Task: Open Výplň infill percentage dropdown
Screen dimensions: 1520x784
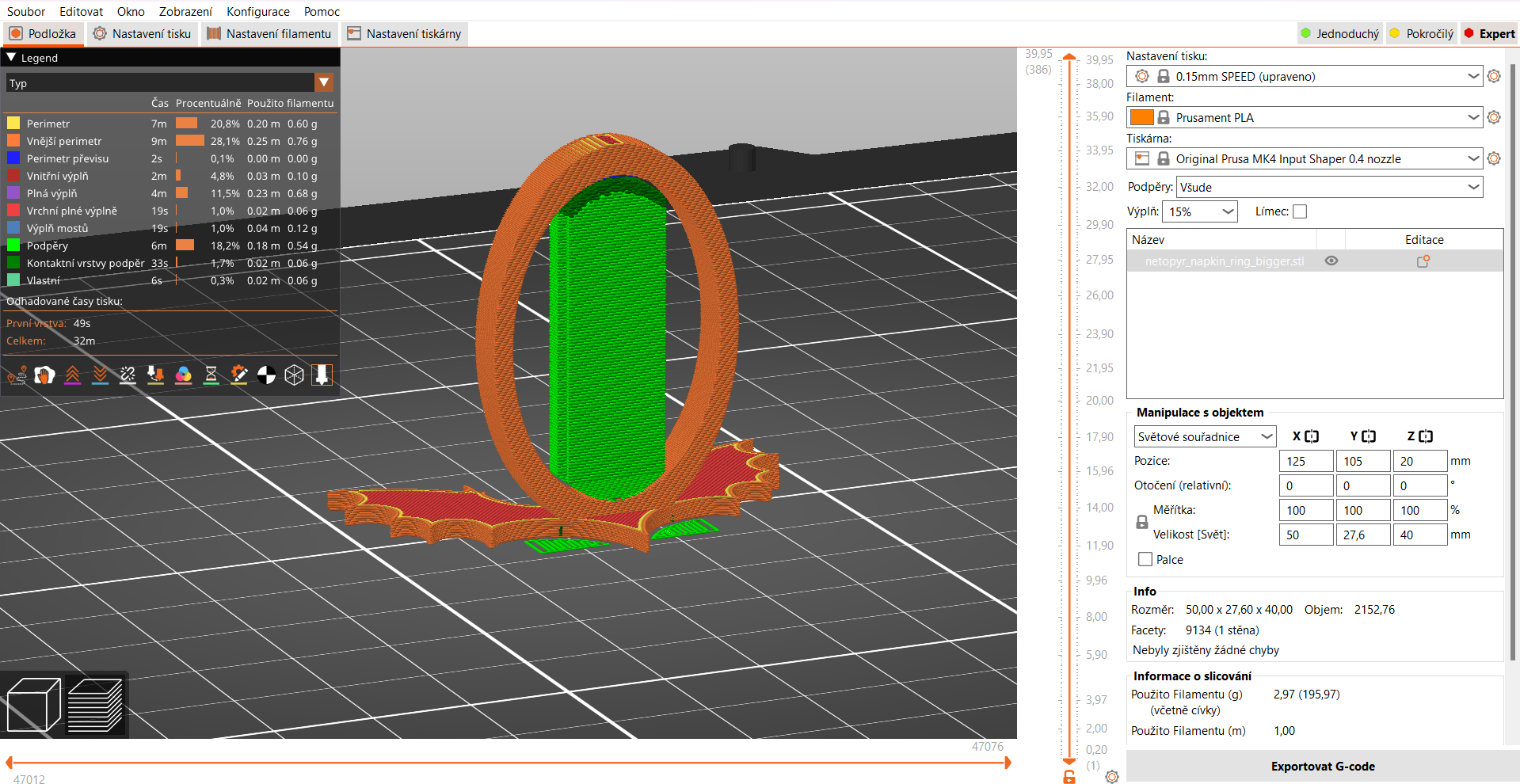Action: [x=1200, y=211]
